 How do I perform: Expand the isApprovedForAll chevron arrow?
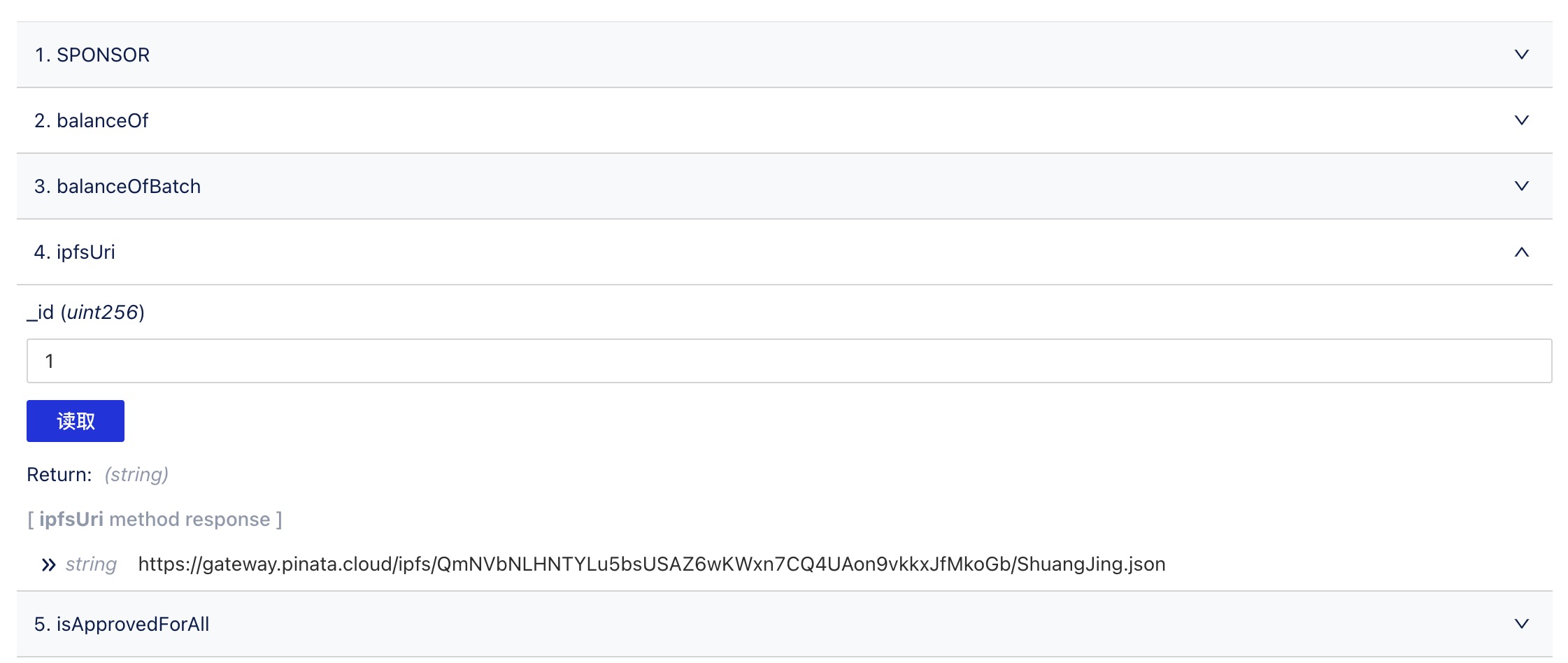click(x=1521, y=624)
